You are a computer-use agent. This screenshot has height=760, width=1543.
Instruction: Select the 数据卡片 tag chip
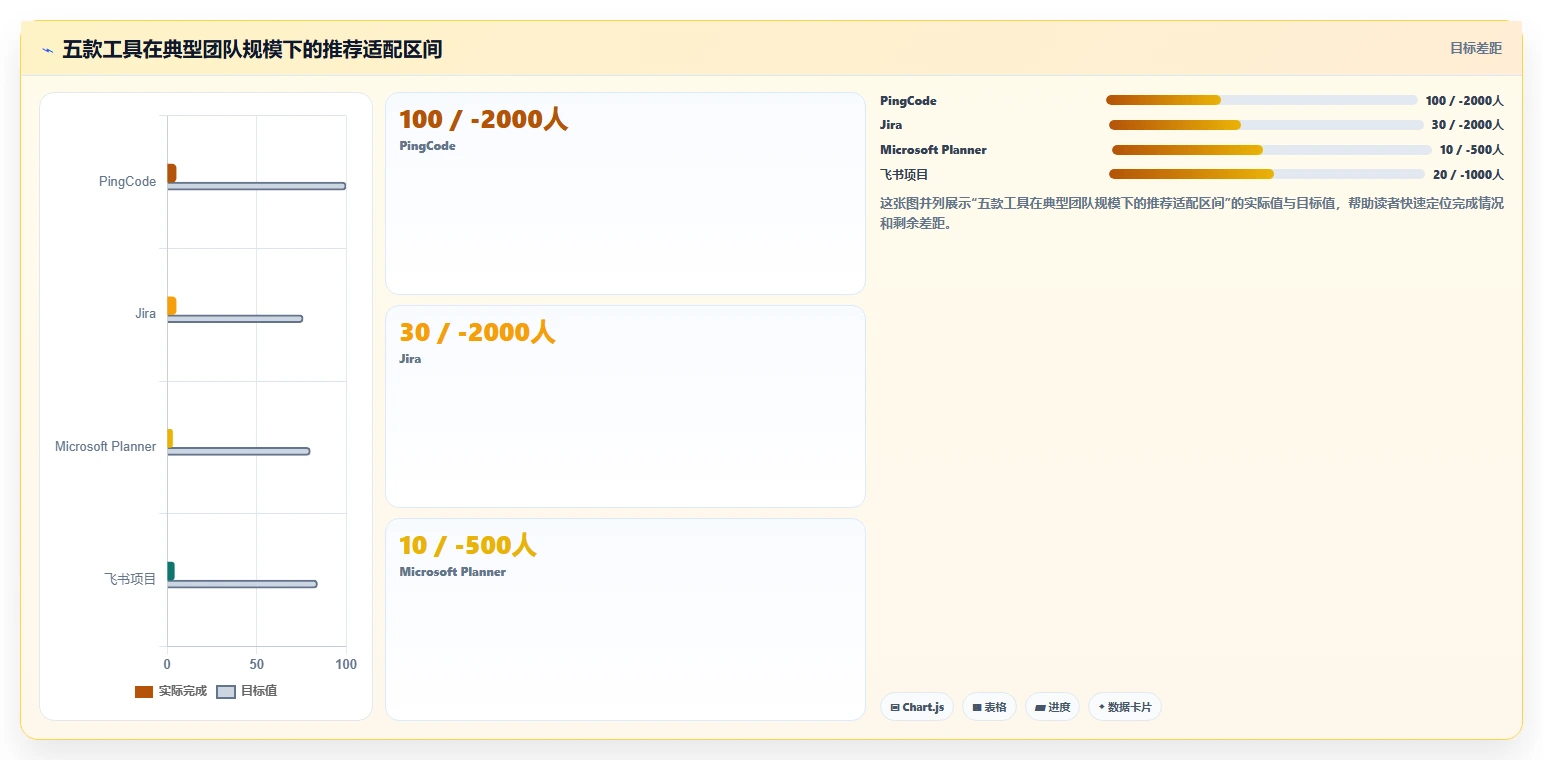point(1125,707)
